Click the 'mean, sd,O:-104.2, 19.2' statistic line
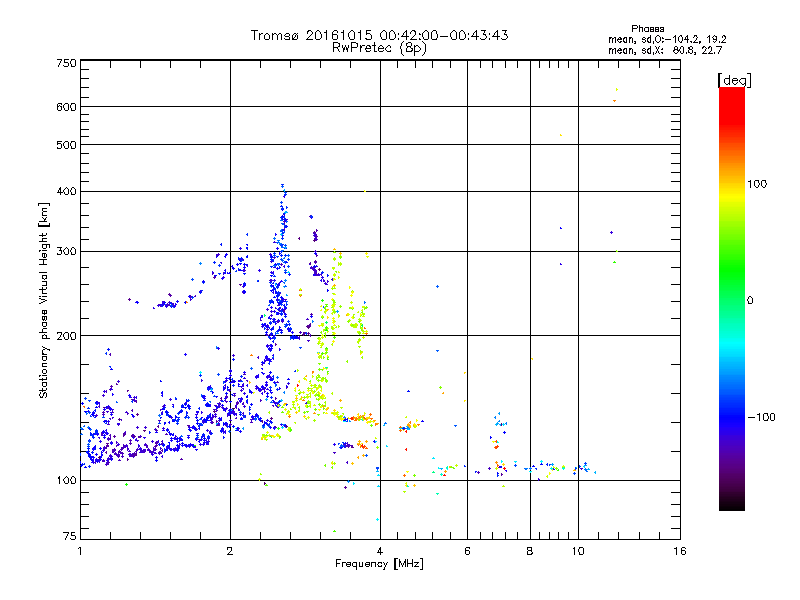800x600 pixels. [667, 39]
